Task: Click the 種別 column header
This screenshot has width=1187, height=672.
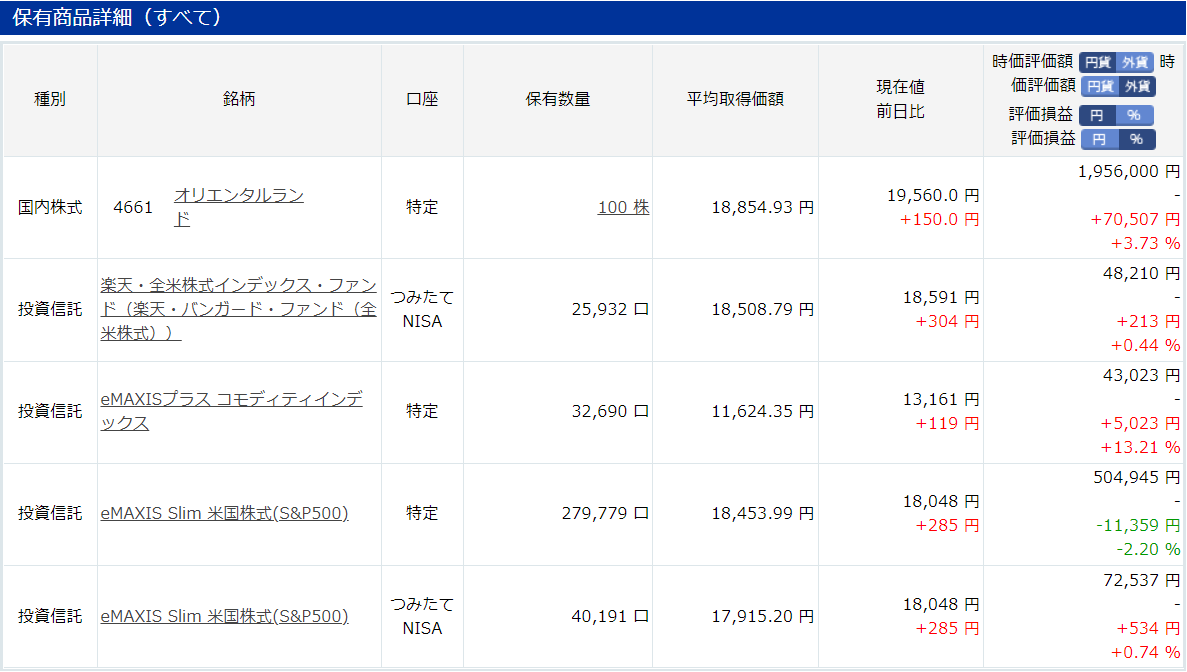Action: click(x=50, y=99)
